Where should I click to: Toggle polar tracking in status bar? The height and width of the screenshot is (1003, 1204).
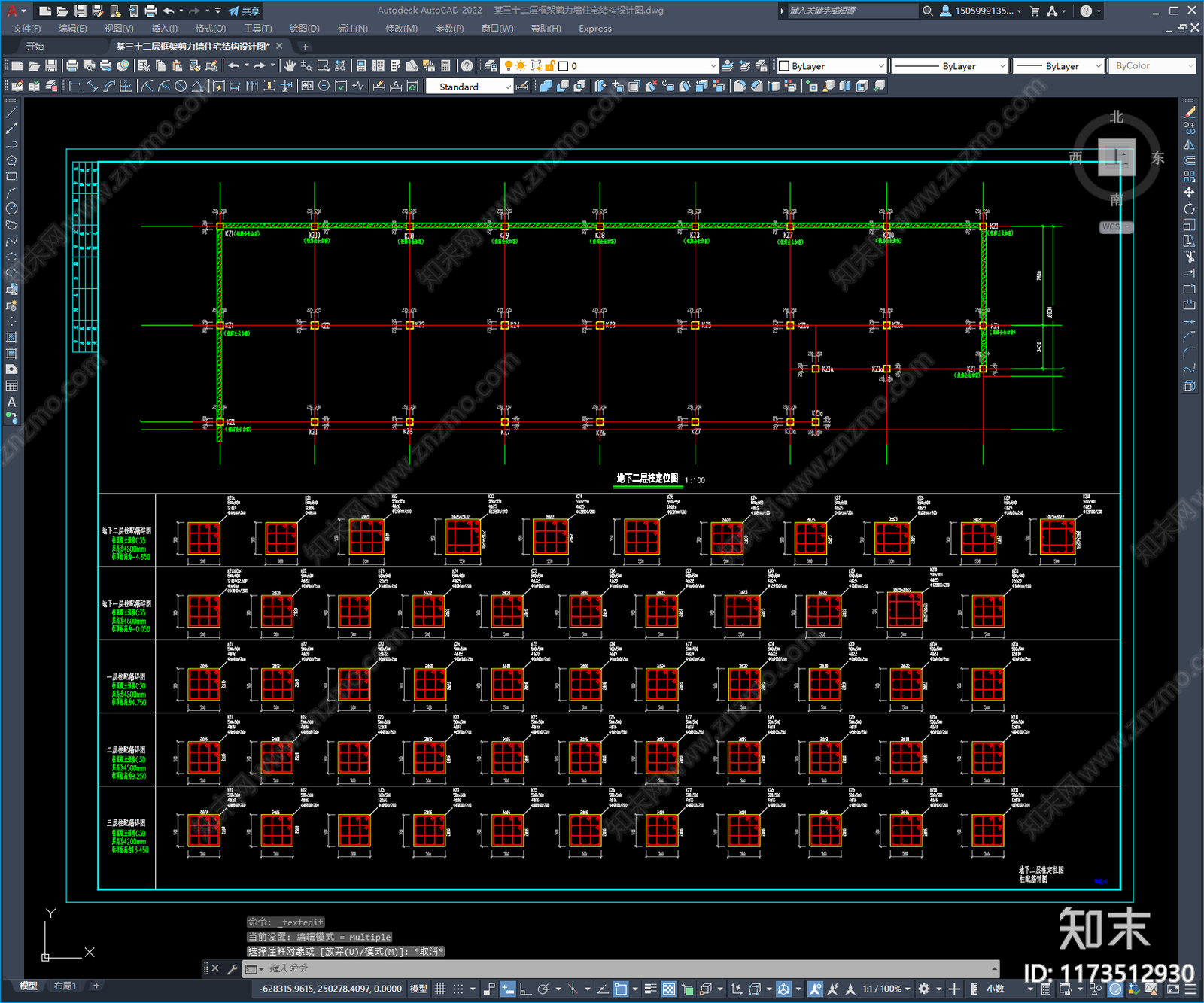(x=543, y=989)
